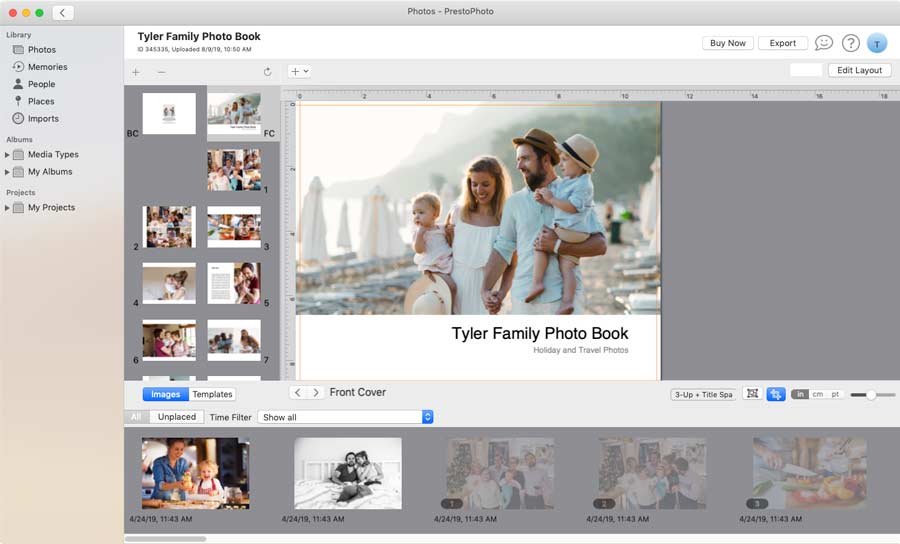Select page 7 thumbnail
This screenshot has height=544, width=900.
(234, 340)
